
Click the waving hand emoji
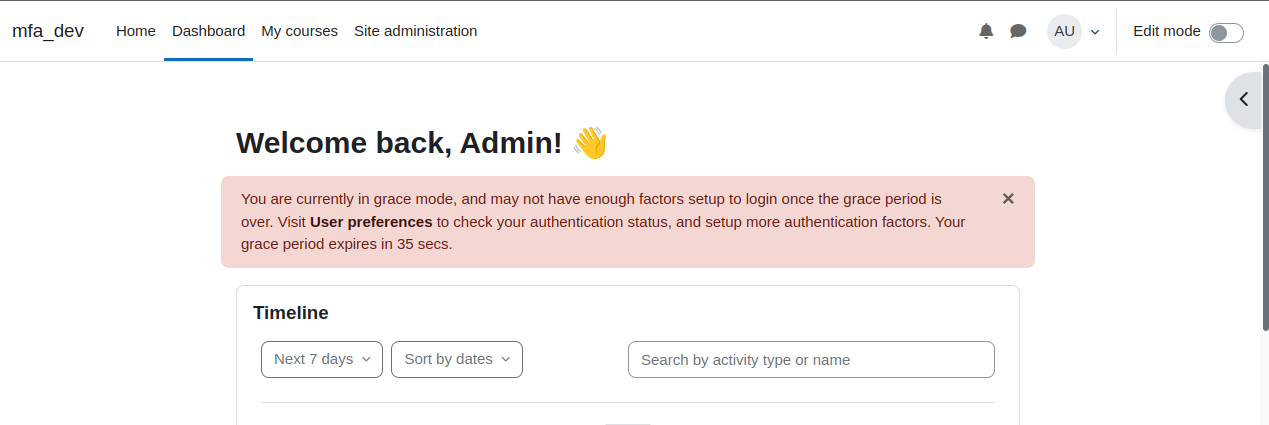pyautogui.click(x=590, y=143)
